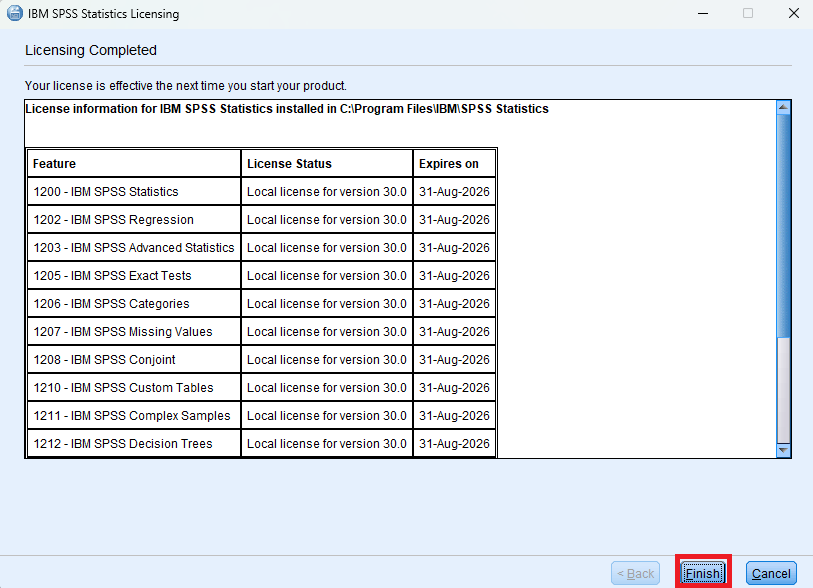Close the SPSS Licensing window

[x=792, y=14]
